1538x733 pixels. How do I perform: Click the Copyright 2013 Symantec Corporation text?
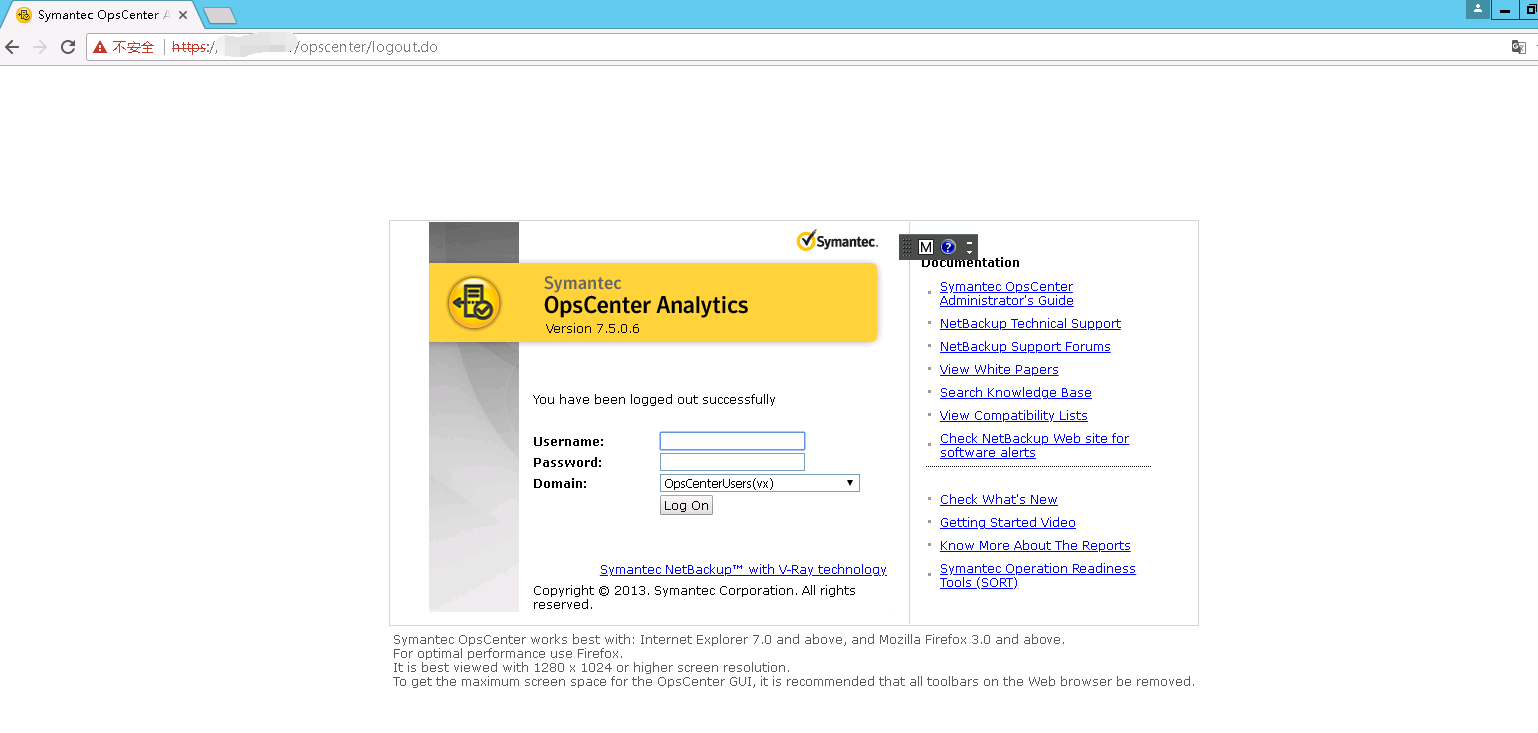(x=694, y=597)
